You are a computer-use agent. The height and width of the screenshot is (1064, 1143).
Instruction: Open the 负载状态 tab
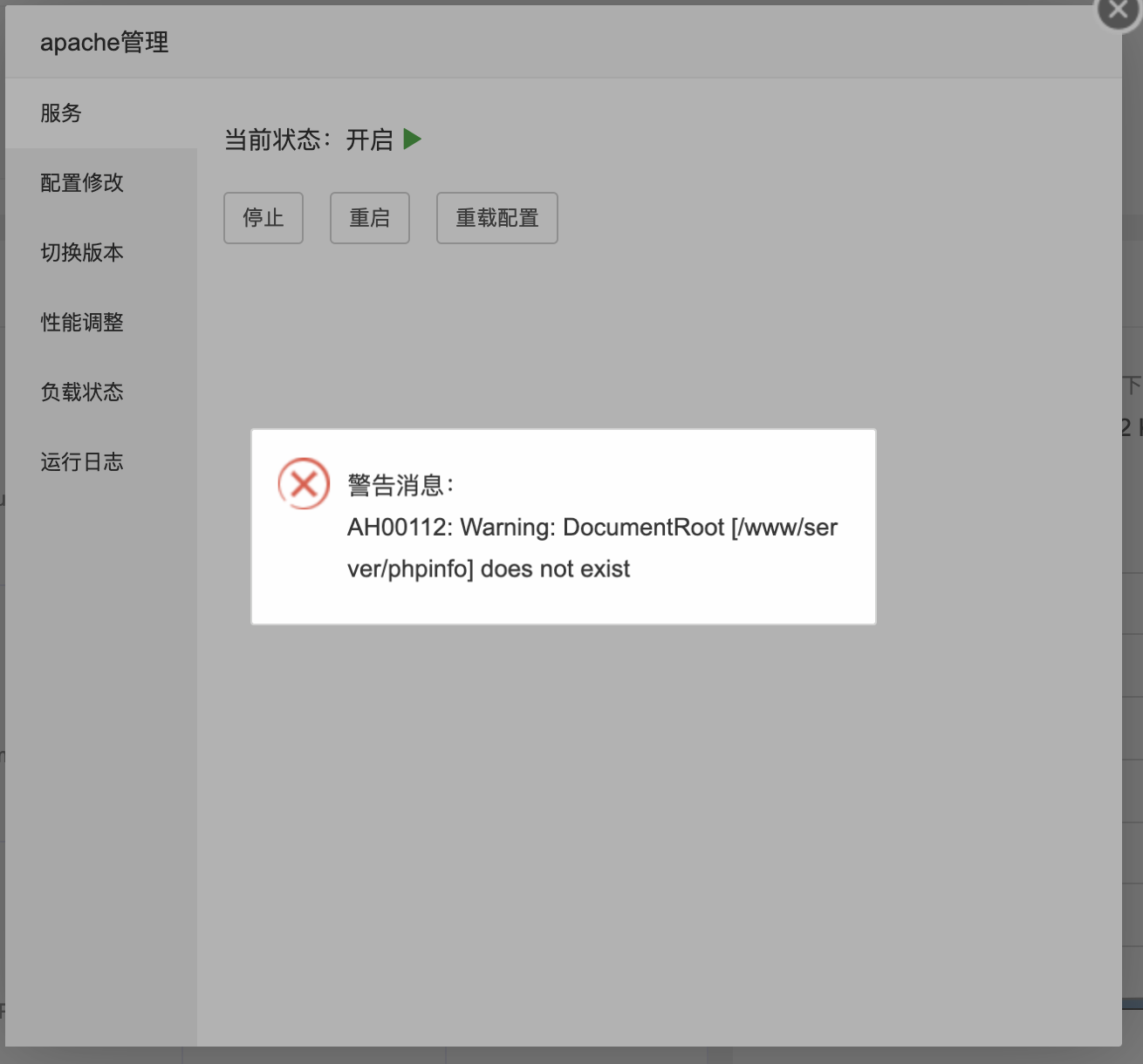[82, 392]
